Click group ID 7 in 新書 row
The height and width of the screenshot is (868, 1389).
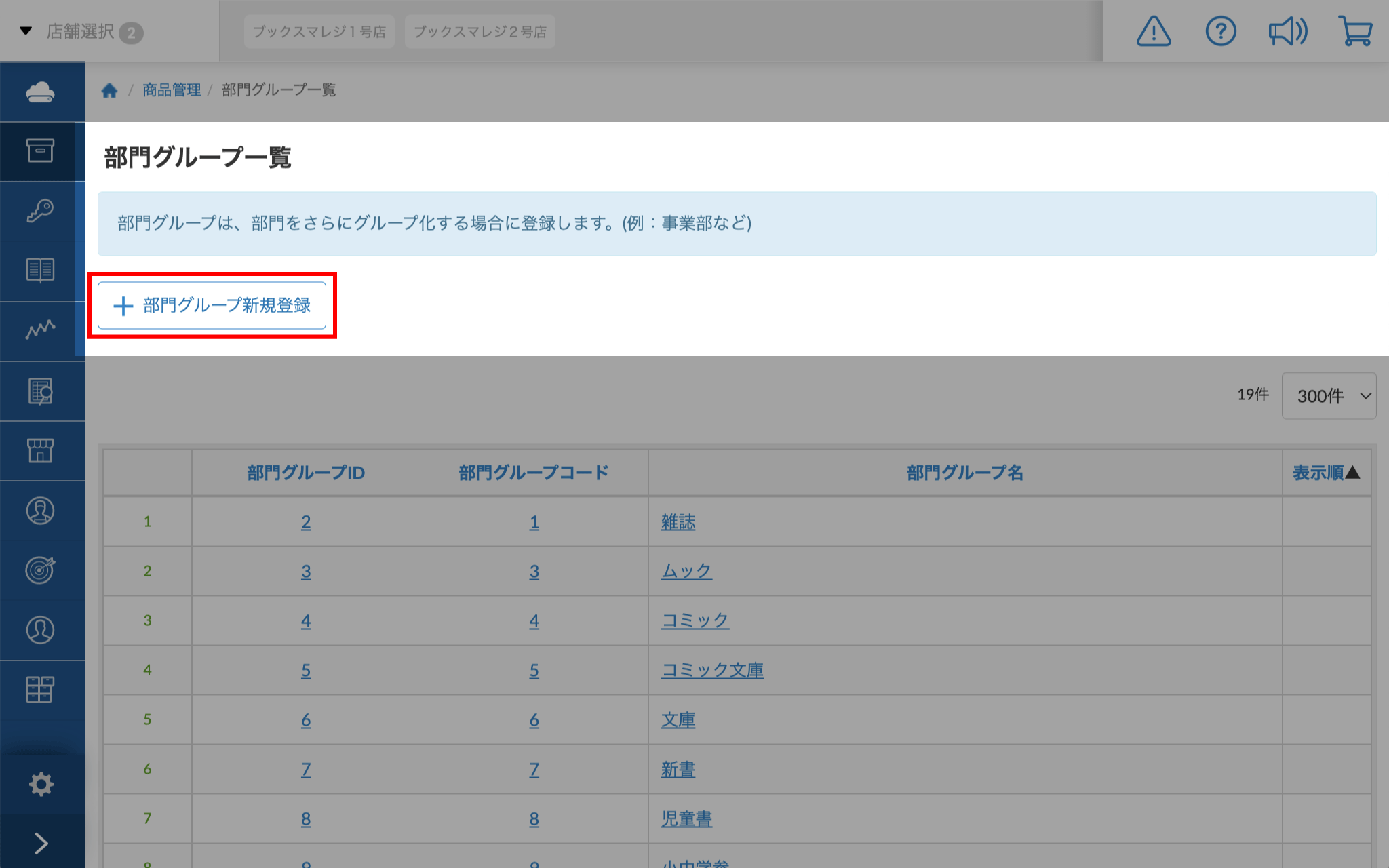(306, 770)
